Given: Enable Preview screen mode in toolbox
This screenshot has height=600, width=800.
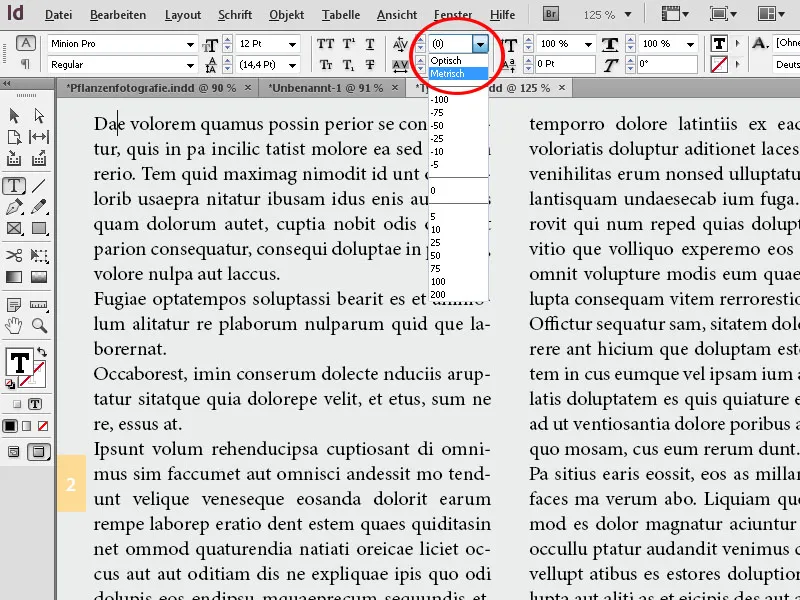Looking at the screenshot, I should [x=39, y=452].
